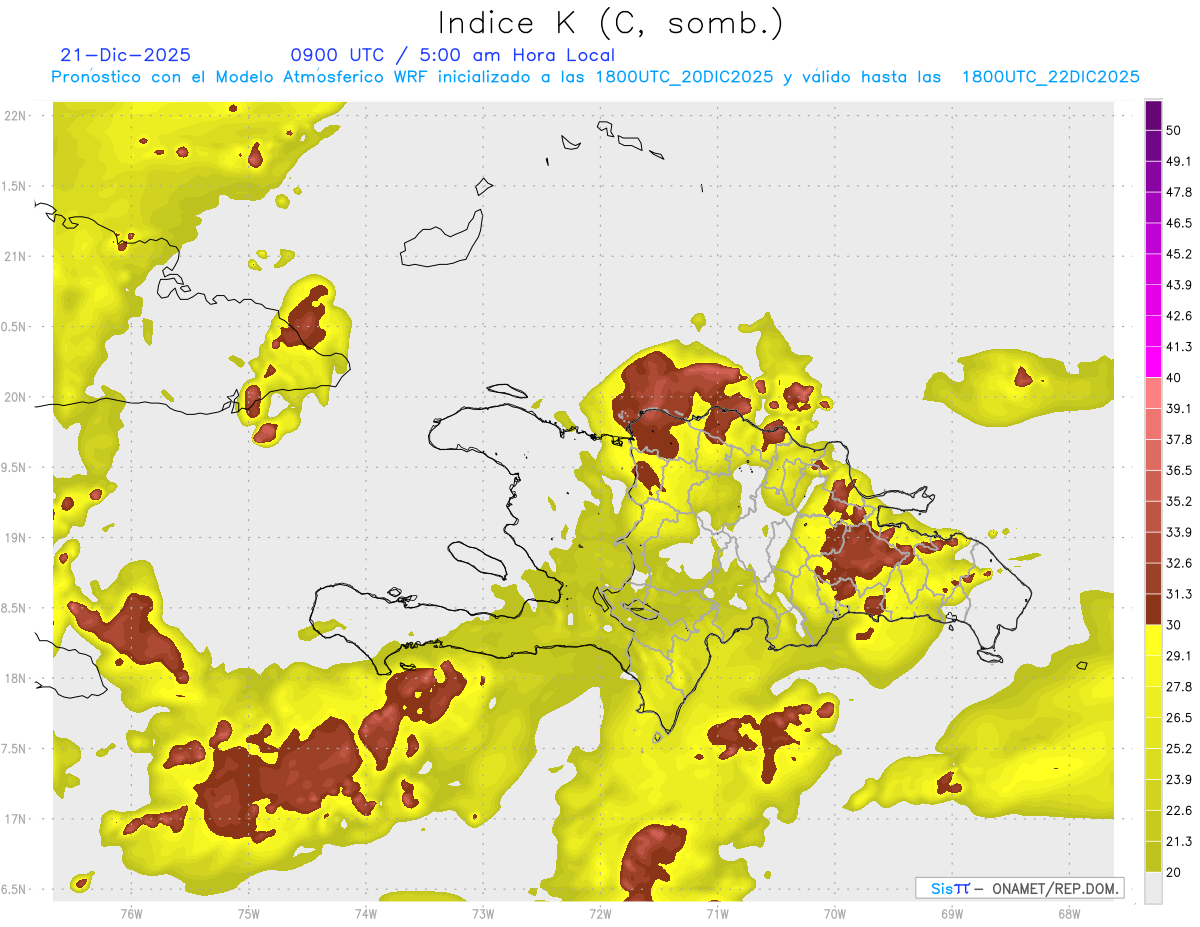This screenshot has height=927, width=1200.
Task: Click the init time "1800UTC_20DIC2025"
Action: click(x=684, y=77)
